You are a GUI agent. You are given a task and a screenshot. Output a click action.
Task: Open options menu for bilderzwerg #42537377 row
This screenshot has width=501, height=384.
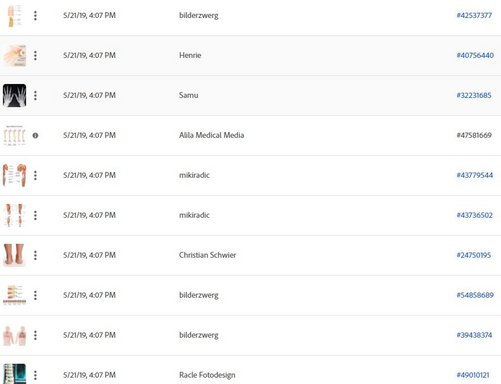pyautogui.click(x=35, y=15)
